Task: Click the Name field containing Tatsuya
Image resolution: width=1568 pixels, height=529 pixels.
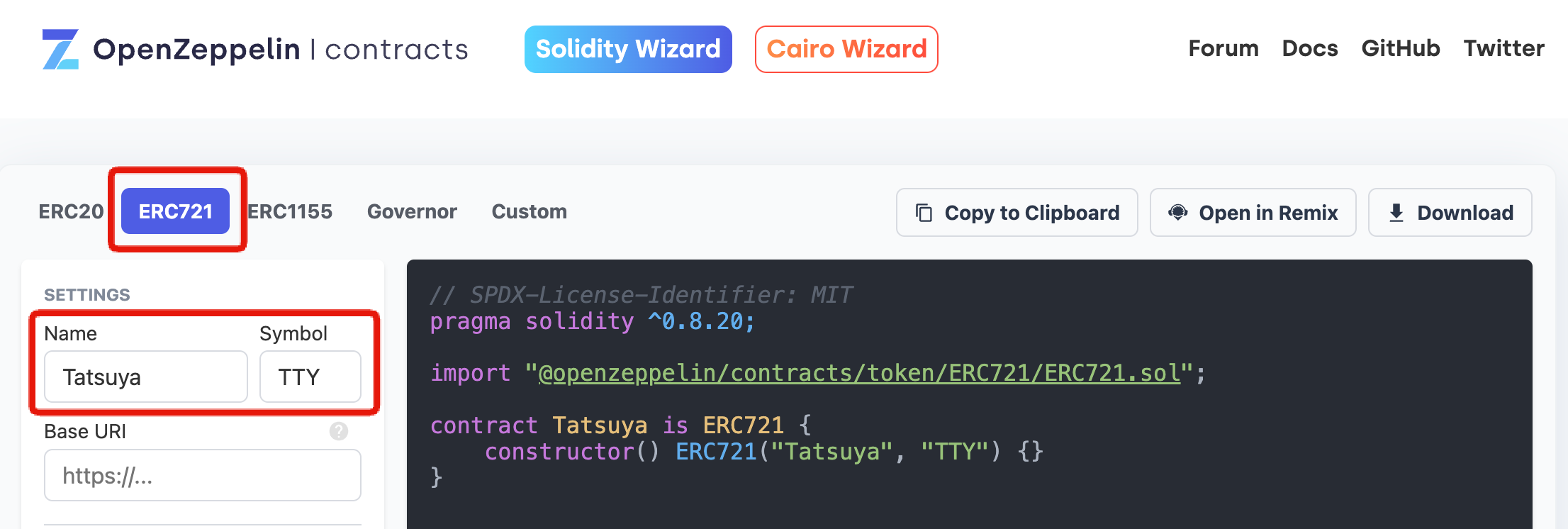Action: (x=146, y=377)
